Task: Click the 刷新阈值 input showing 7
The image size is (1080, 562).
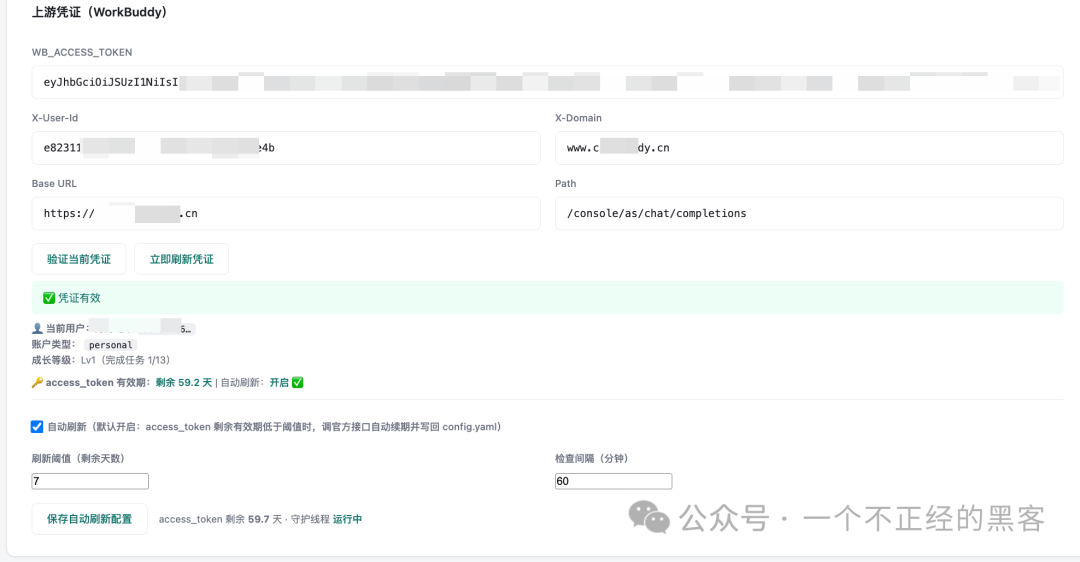Action: pos(90,481)
